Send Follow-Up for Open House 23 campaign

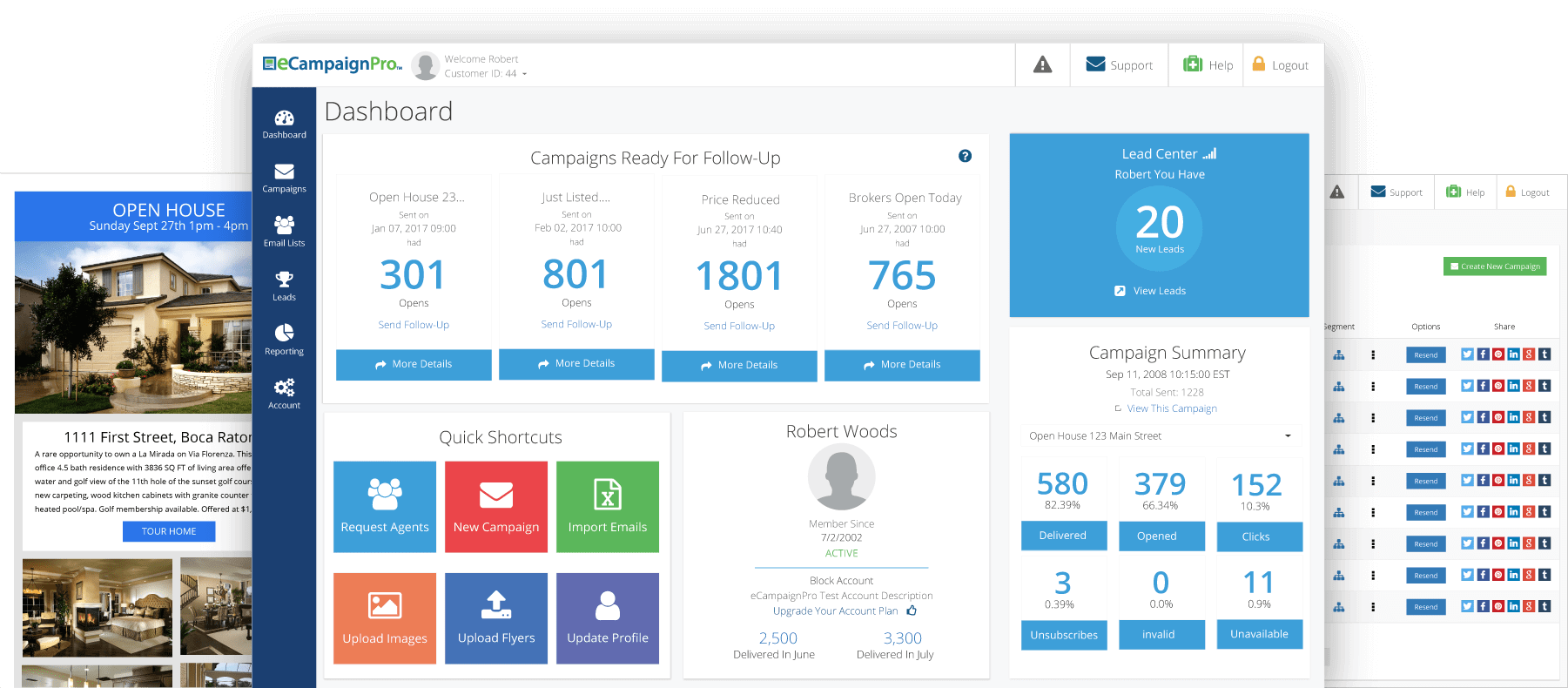click(x=414, y=325)
